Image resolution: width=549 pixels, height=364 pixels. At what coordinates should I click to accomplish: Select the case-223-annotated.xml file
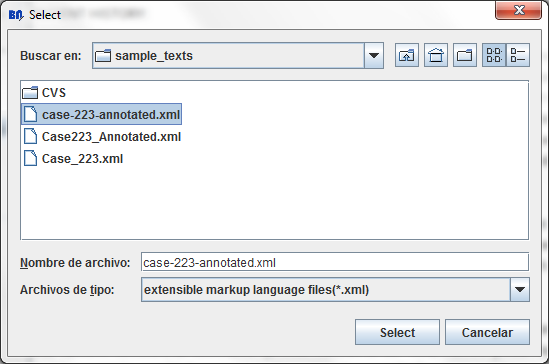click(102, 114)
